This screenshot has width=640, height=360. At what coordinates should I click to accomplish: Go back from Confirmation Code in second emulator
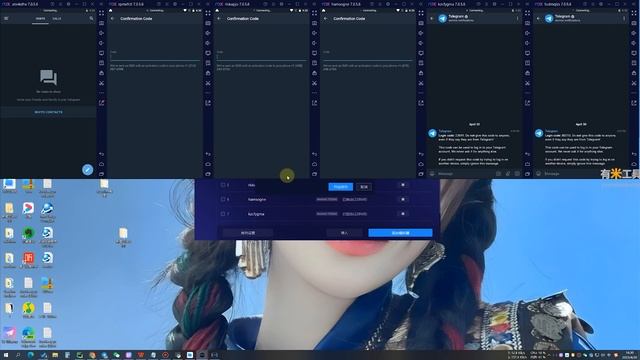click(113, 18)
